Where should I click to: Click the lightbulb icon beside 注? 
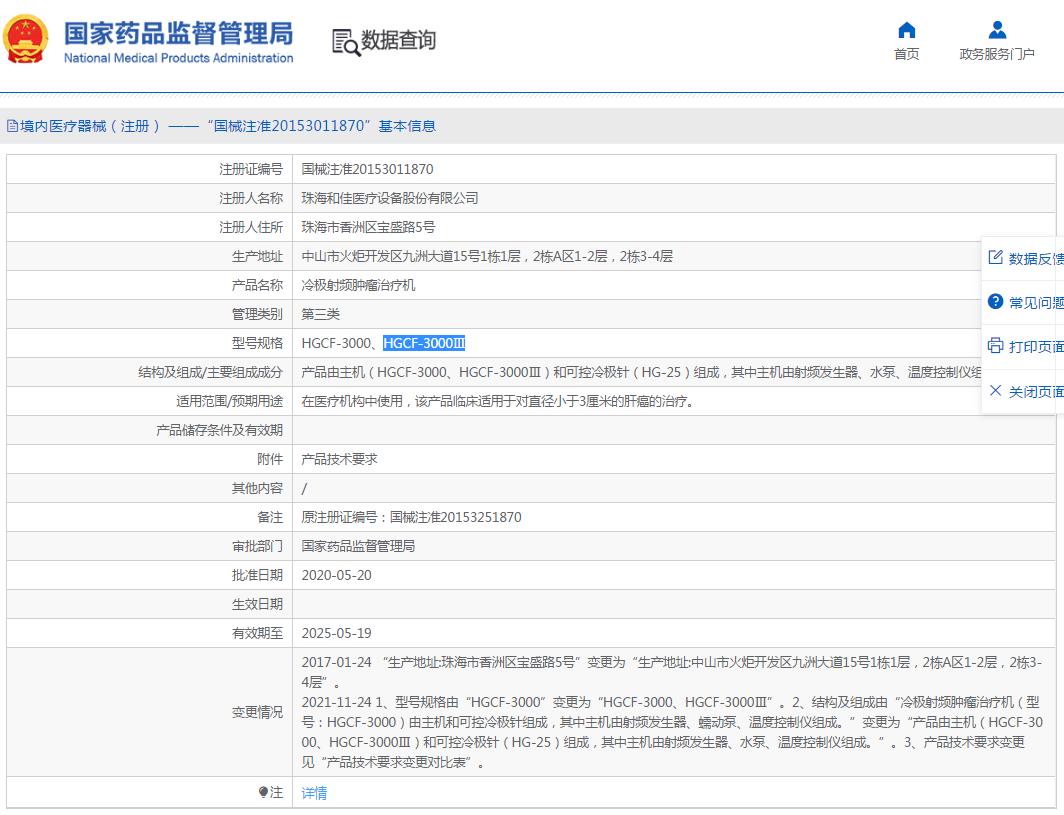coord(263,792)
